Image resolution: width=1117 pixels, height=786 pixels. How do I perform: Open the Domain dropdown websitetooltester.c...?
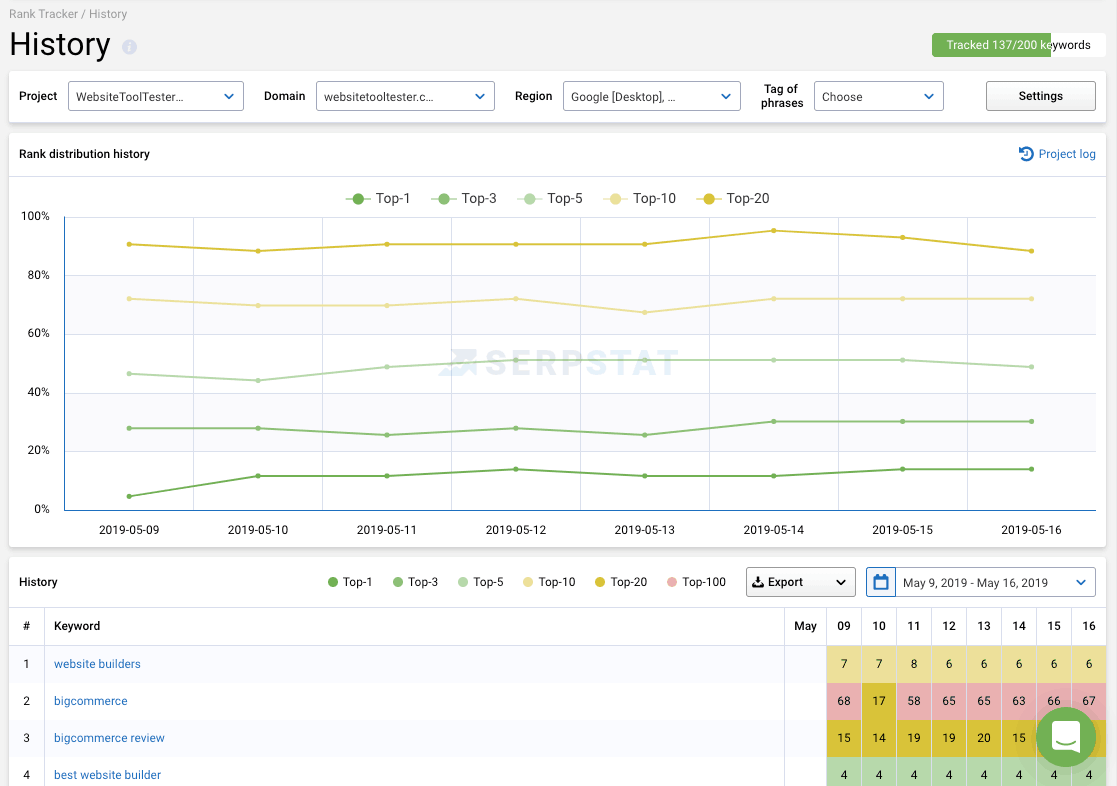click(x=405, y=96)
